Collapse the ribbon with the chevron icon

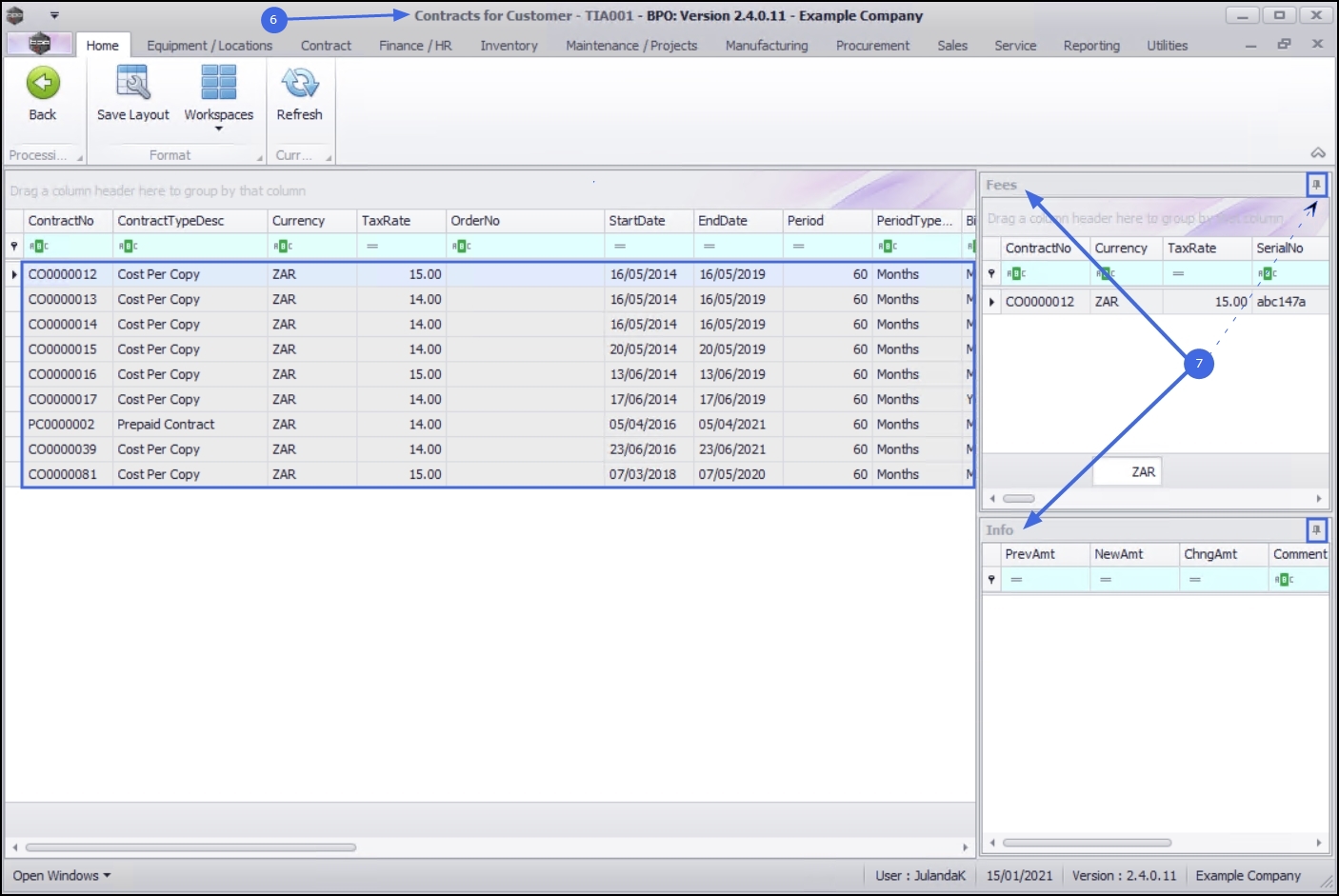pyautogui.click(x=1318, y=152)
